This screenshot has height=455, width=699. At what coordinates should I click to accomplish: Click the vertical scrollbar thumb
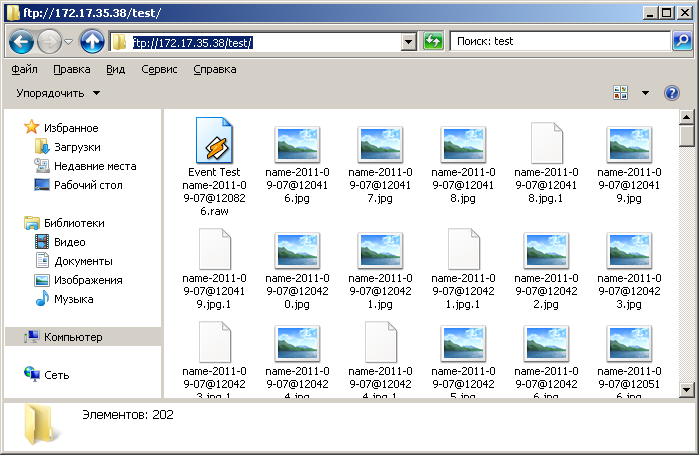(687, 136)
